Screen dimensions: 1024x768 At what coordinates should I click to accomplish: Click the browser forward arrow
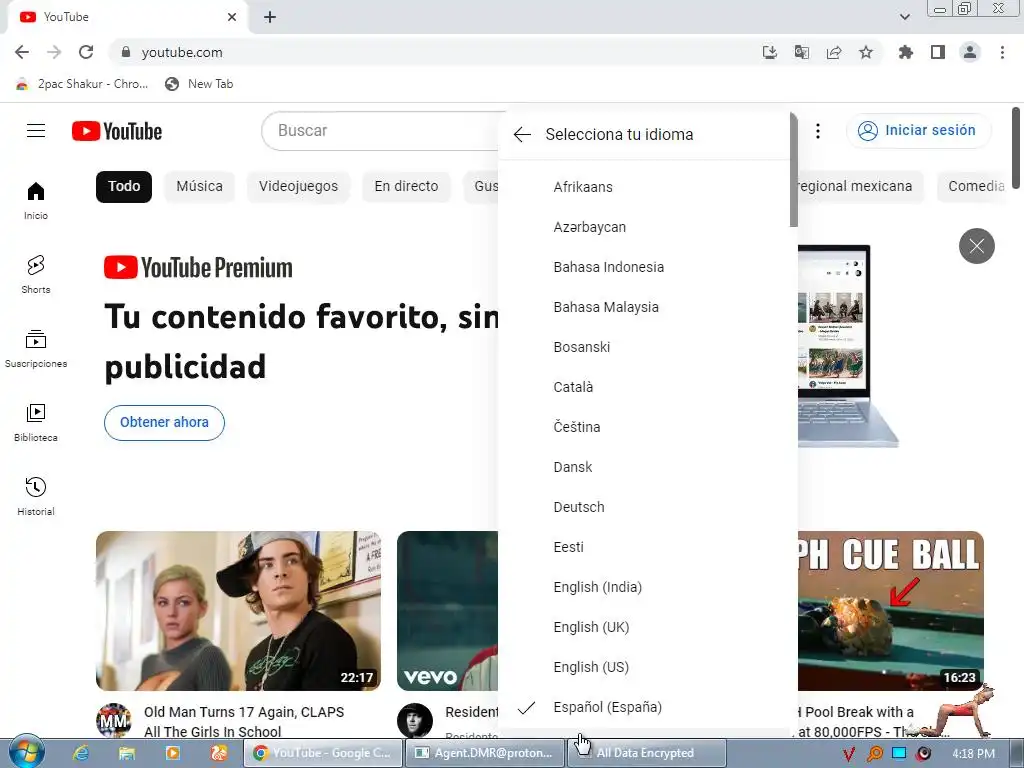coord(54,52)
